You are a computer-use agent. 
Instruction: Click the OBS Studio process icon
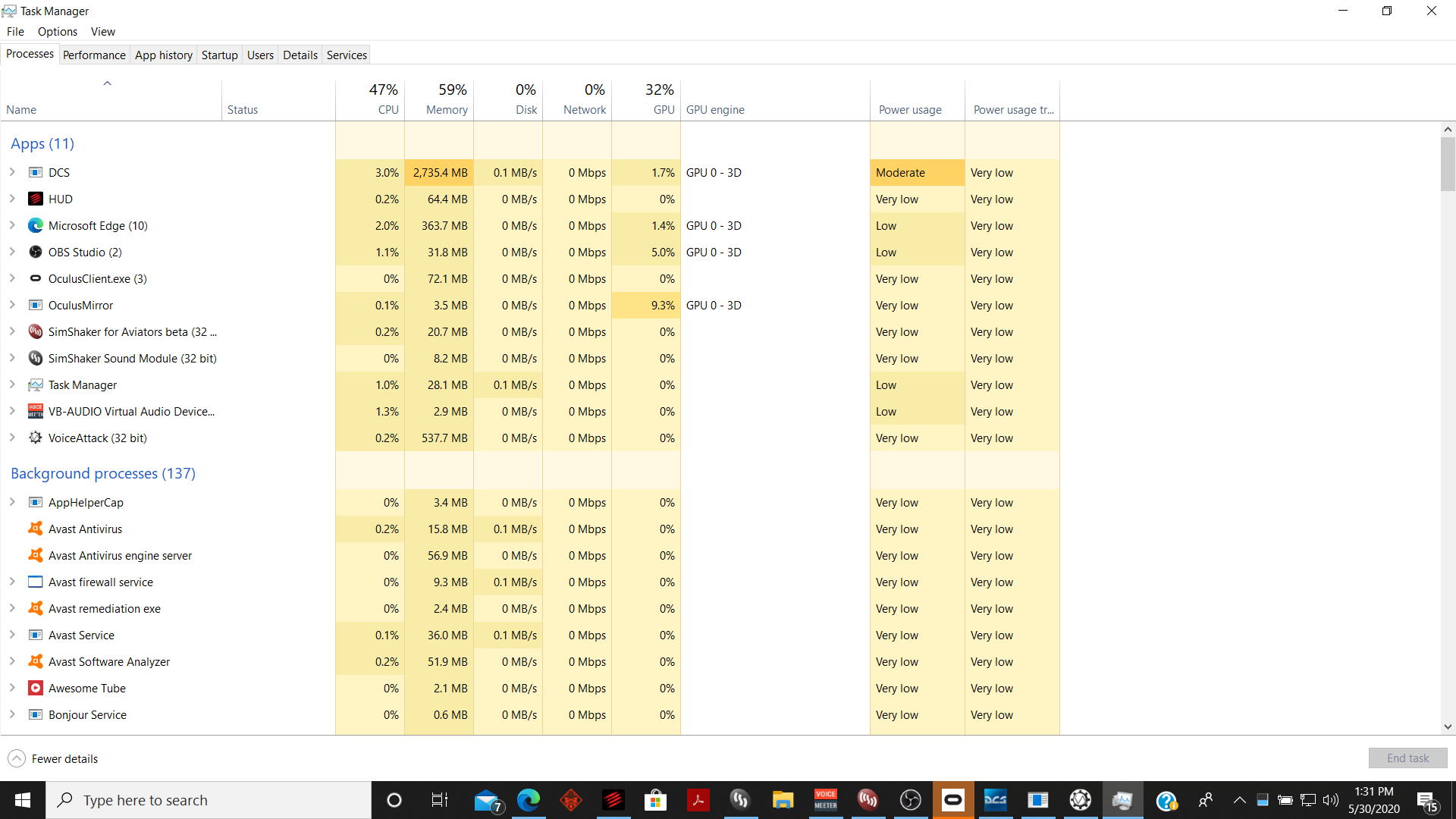(x=36, y=253)
